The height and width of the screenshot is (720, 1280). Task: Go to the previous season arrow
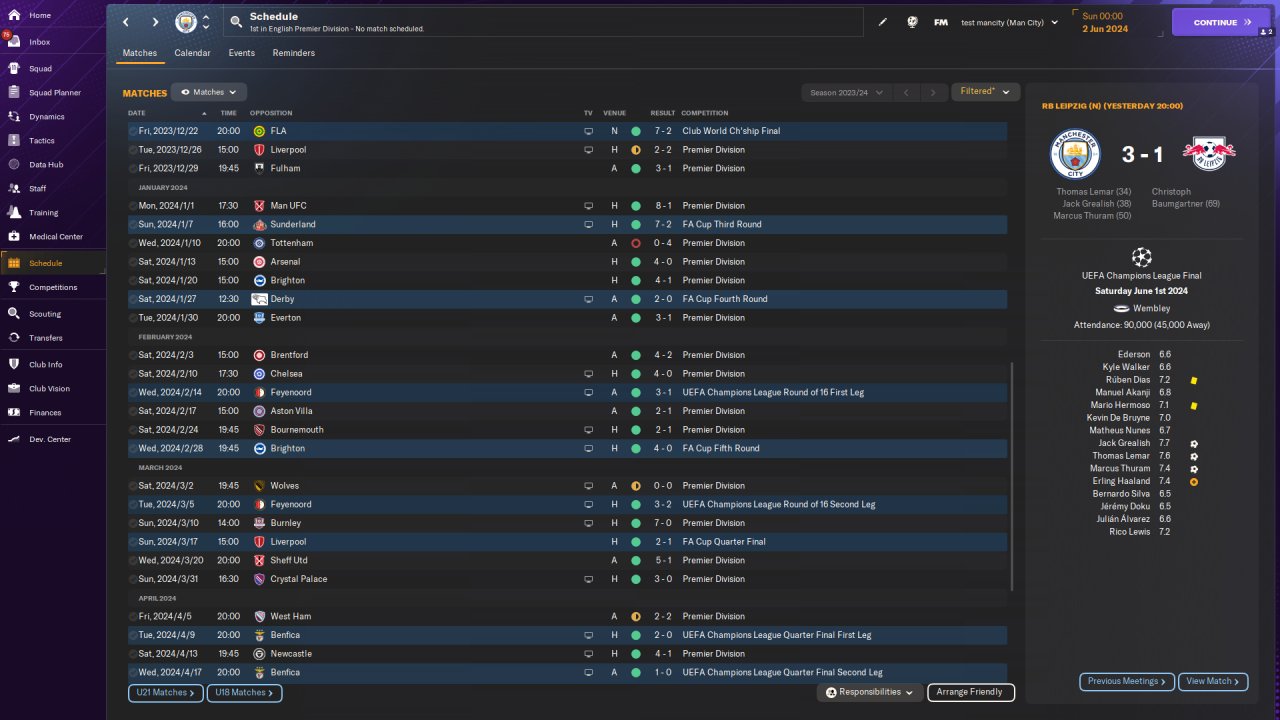pyautogui.click(x=906, y=93)
